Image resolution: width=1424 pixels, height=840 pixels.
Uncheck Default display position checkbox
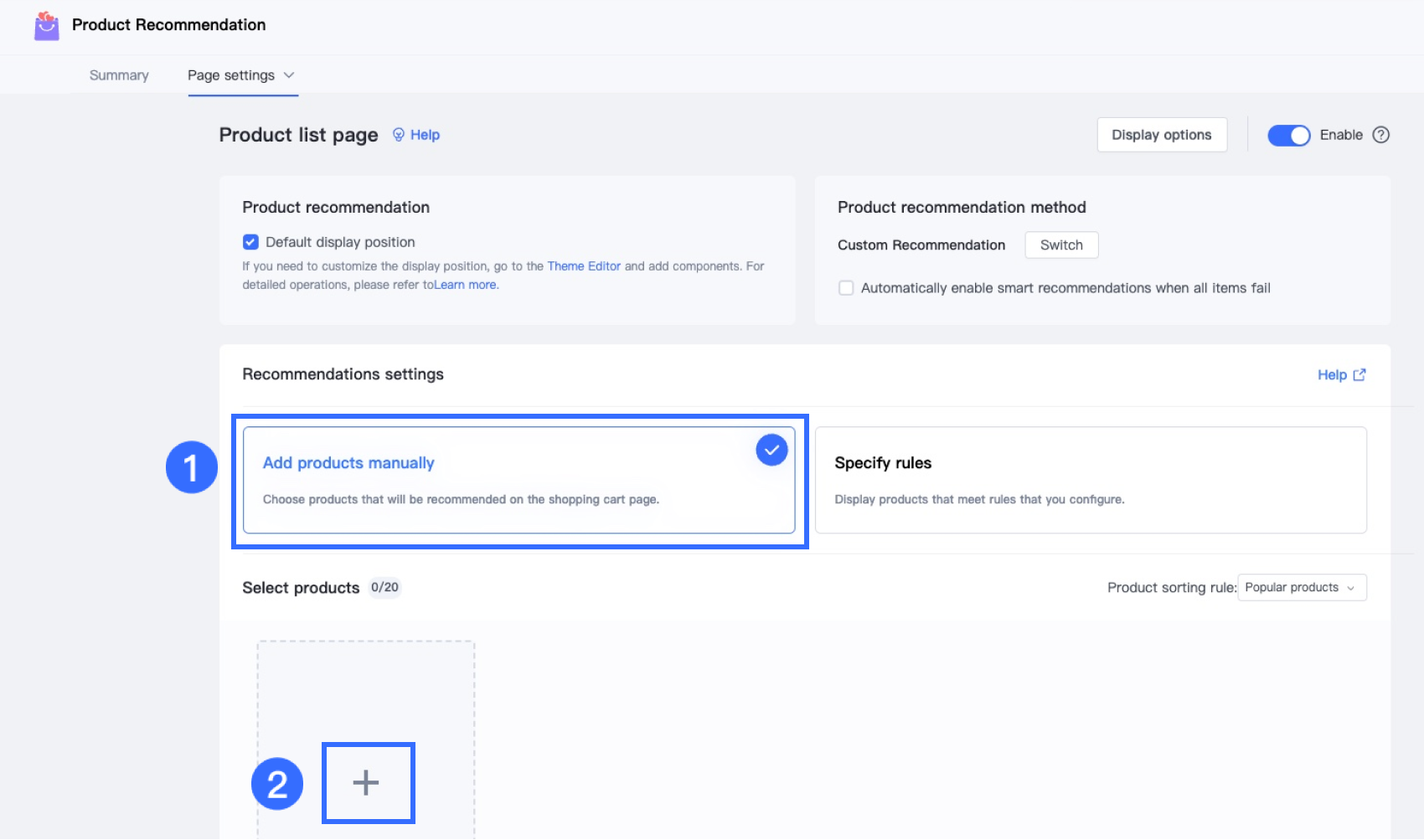point(250,242)
